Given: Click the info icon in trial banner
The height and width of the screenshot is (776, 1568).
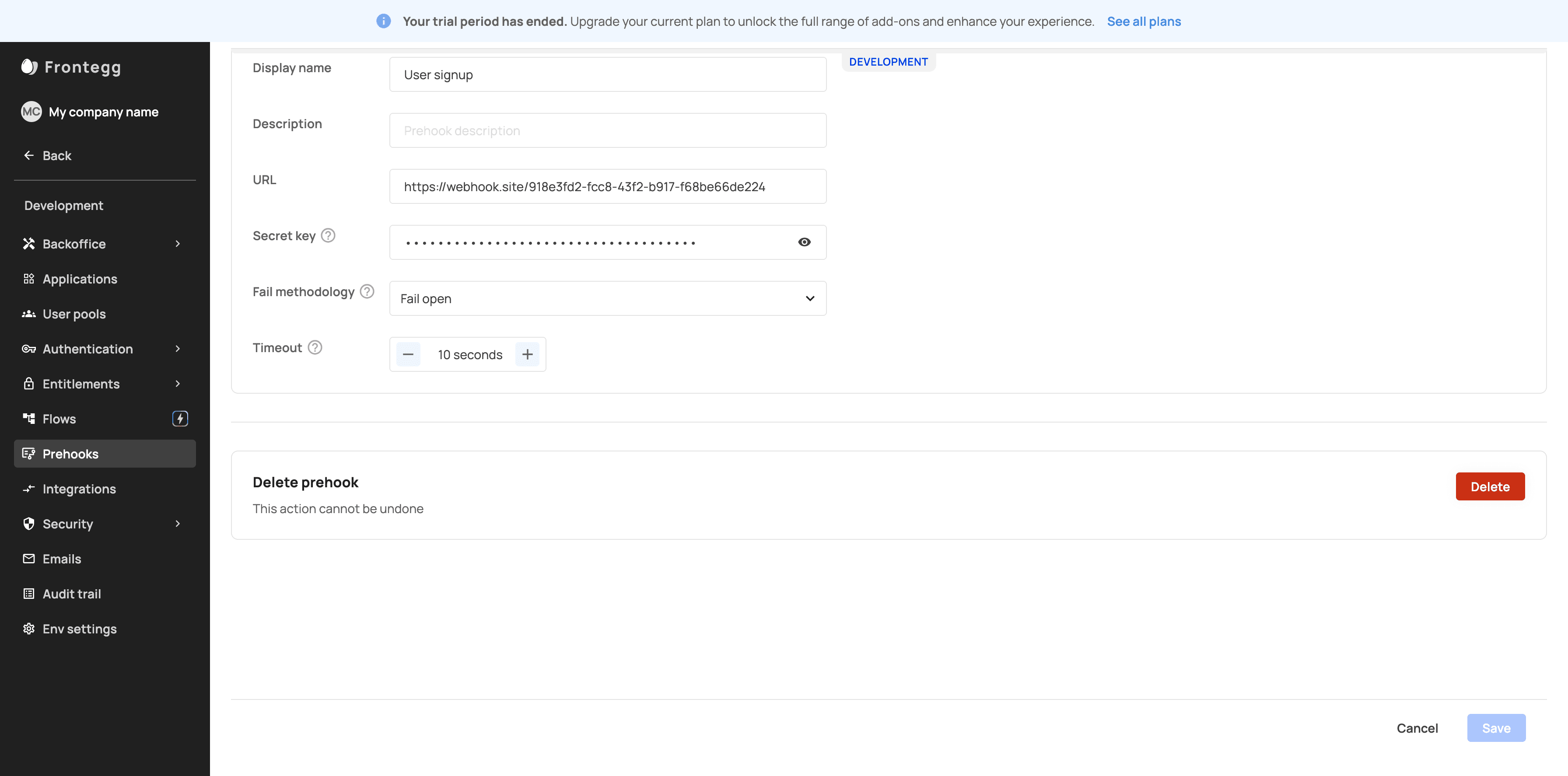Looking at the screenshot, I should (x=384, y=21).
